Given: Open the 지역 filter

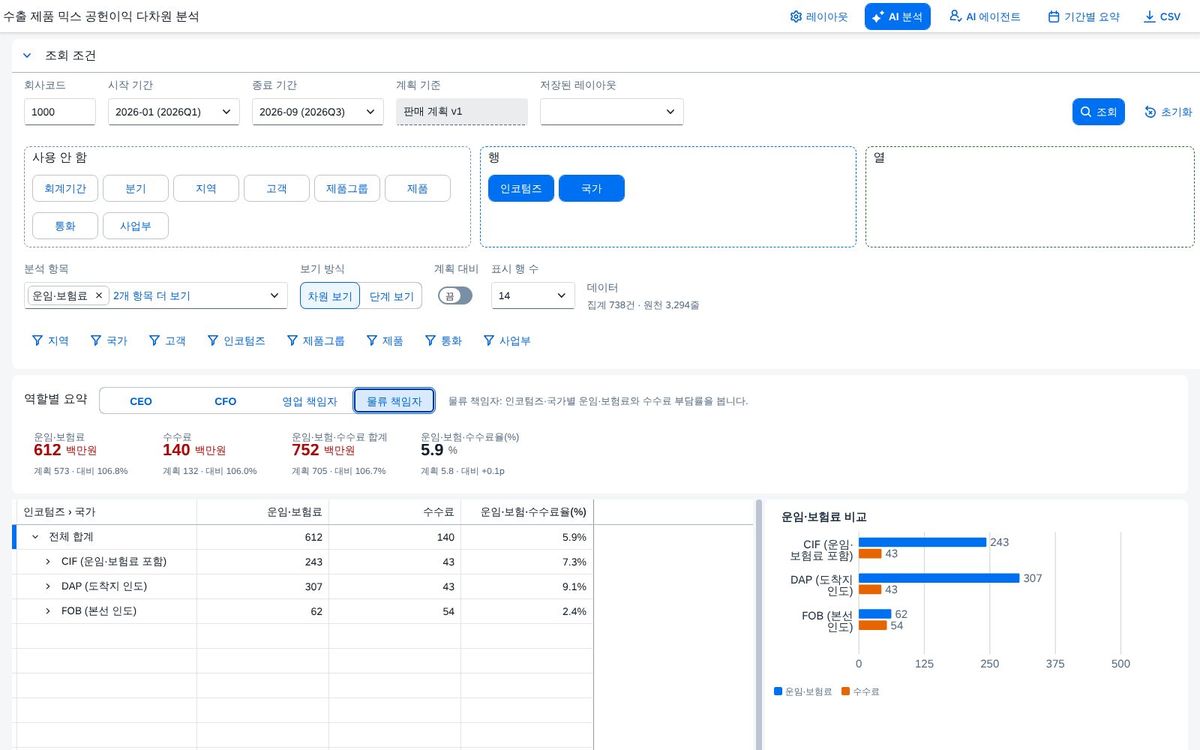Looking at the screenshot, I should [51, 341].
